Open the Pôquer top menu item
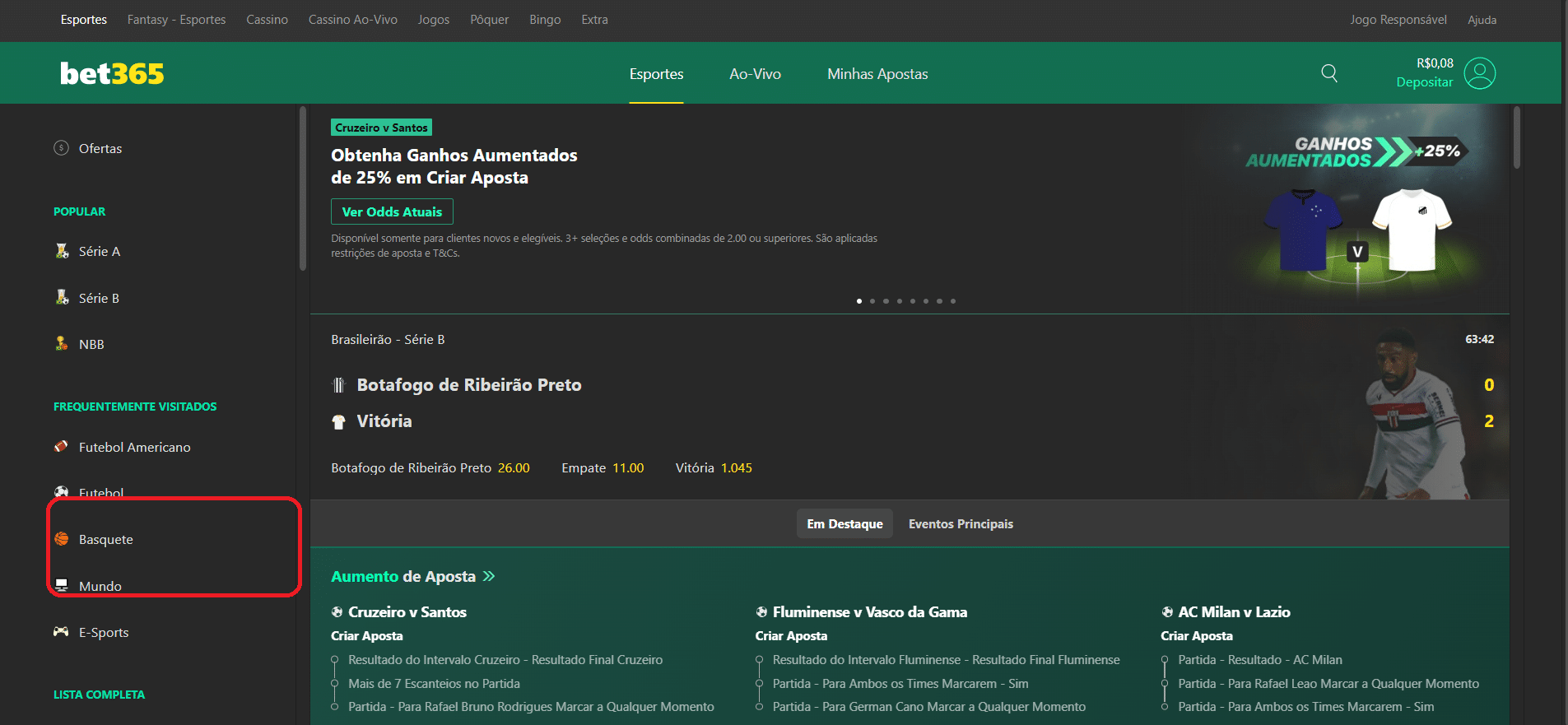Screen dimensions: 1568x725 [490, 20]
